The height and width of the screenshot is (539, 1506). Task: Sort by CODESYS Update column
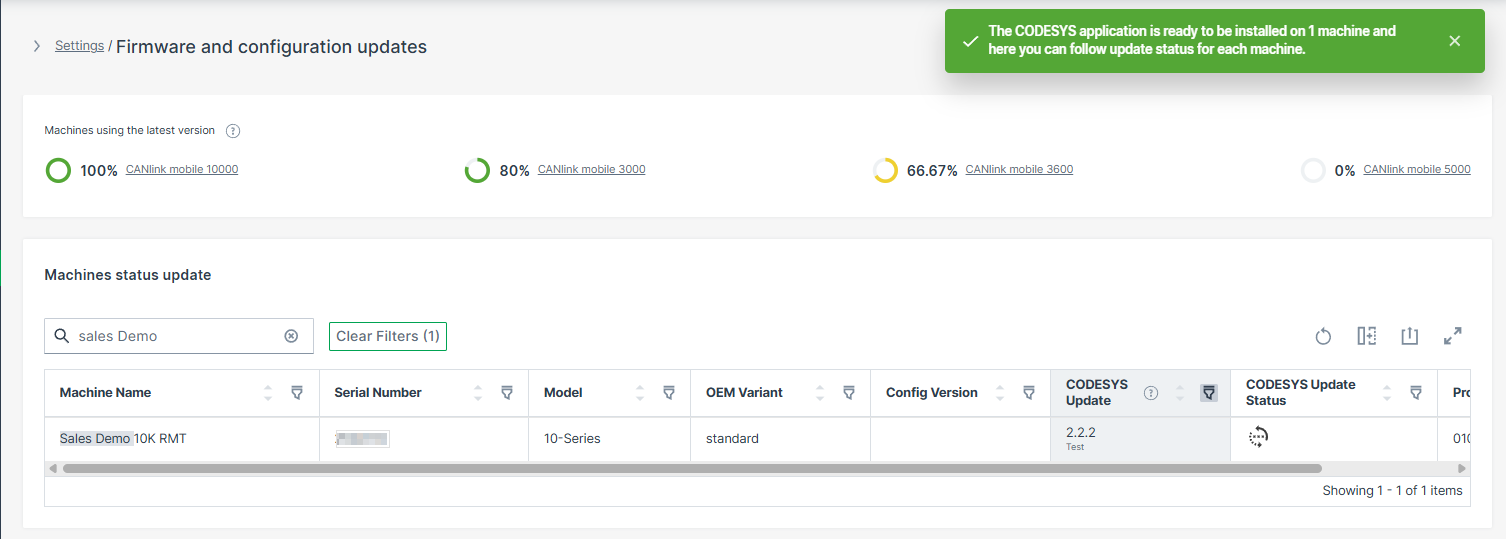click(x=1179, y=393)
